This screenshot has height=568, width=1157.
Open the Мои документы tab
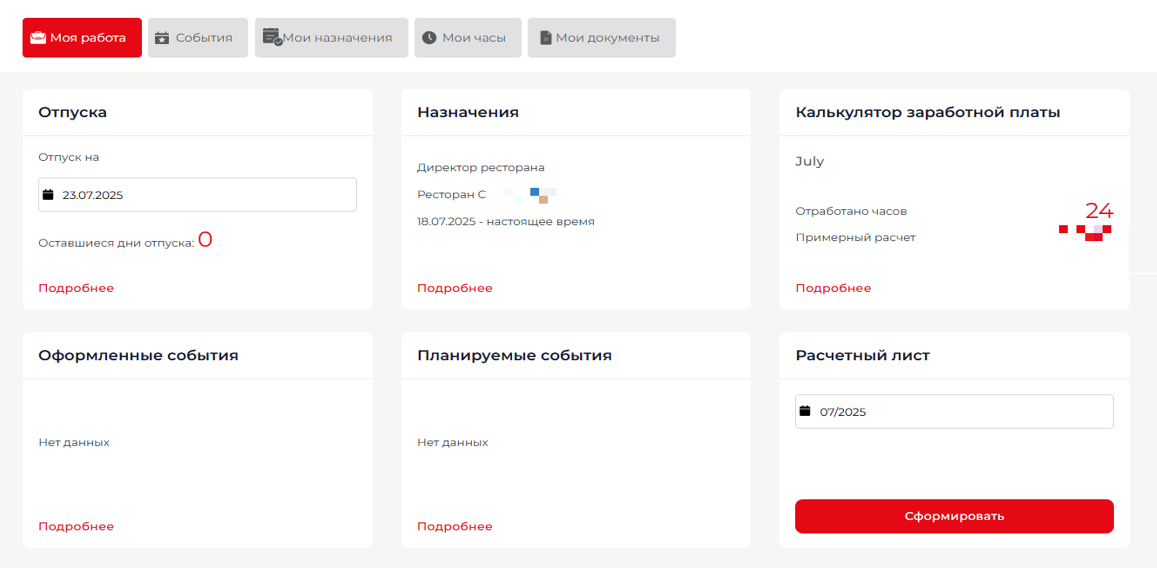tap(601, 38)
